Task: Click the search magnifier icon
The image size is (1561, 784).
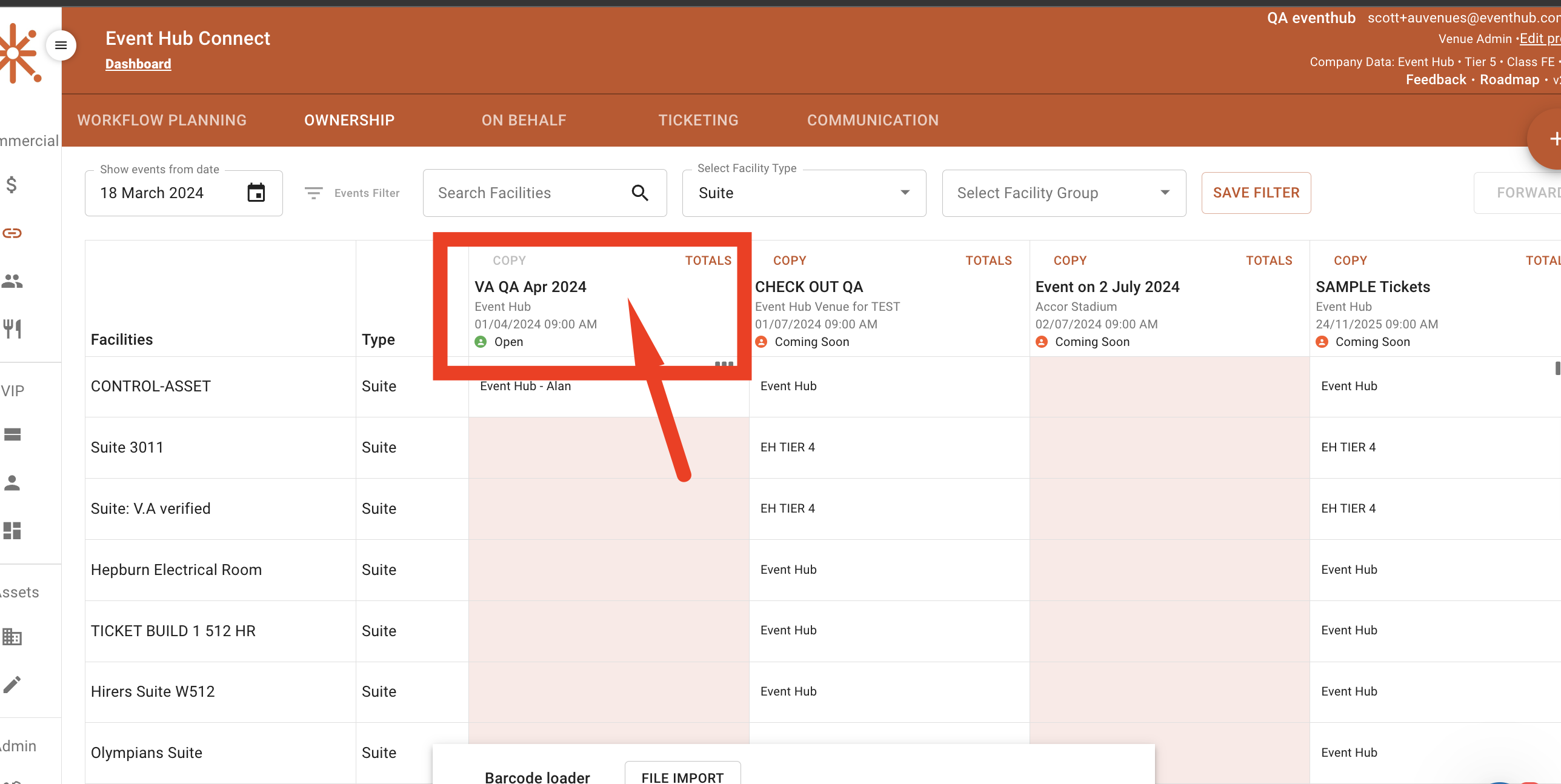Action: pos(640,193)
